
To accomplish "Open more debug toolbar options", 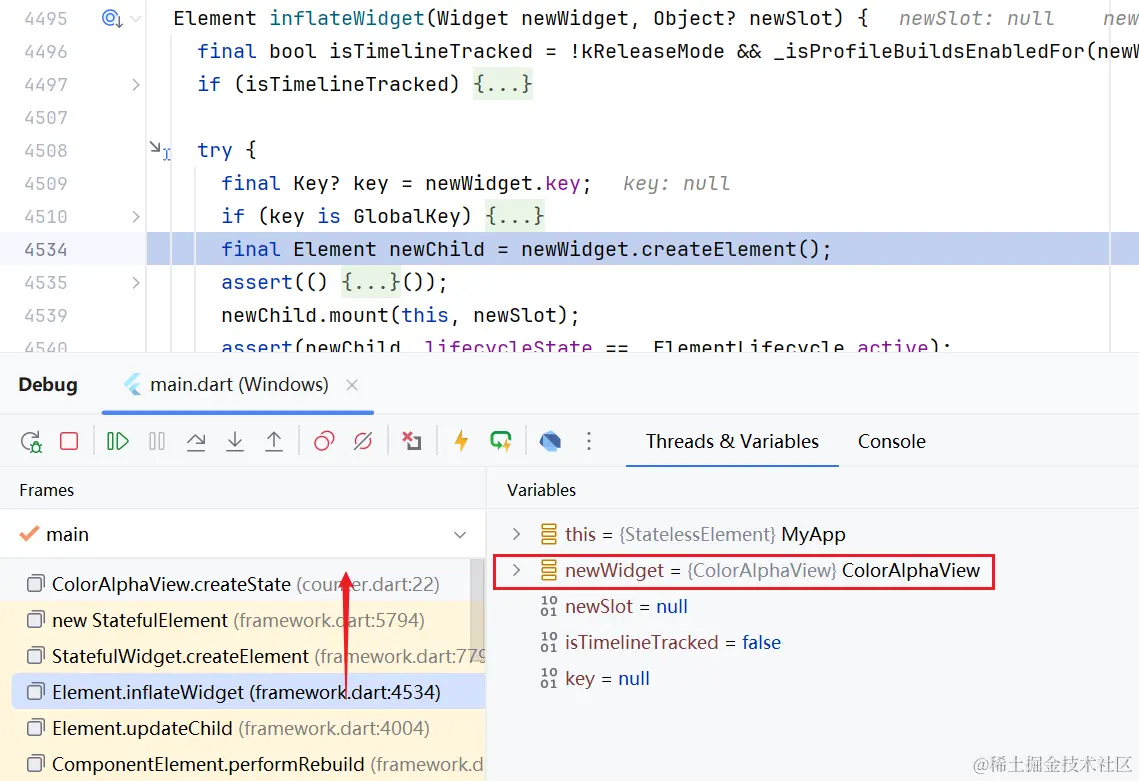I will point(589,441).
